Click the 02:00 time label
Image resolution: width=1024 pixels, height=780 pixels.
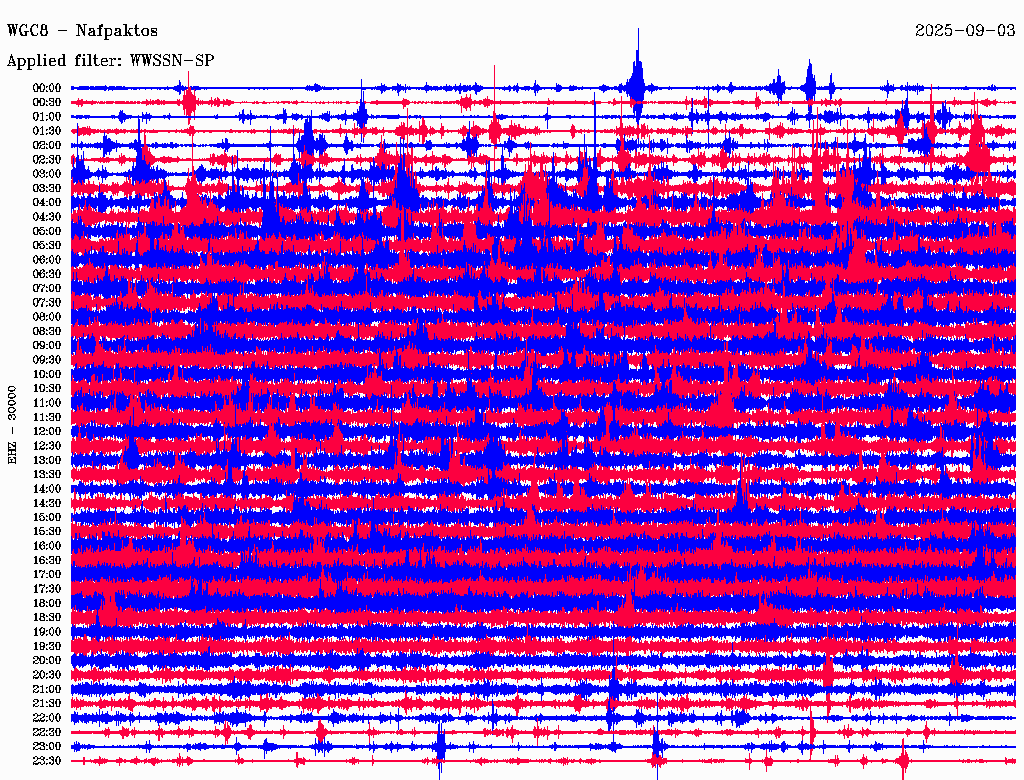click(47, 146)
